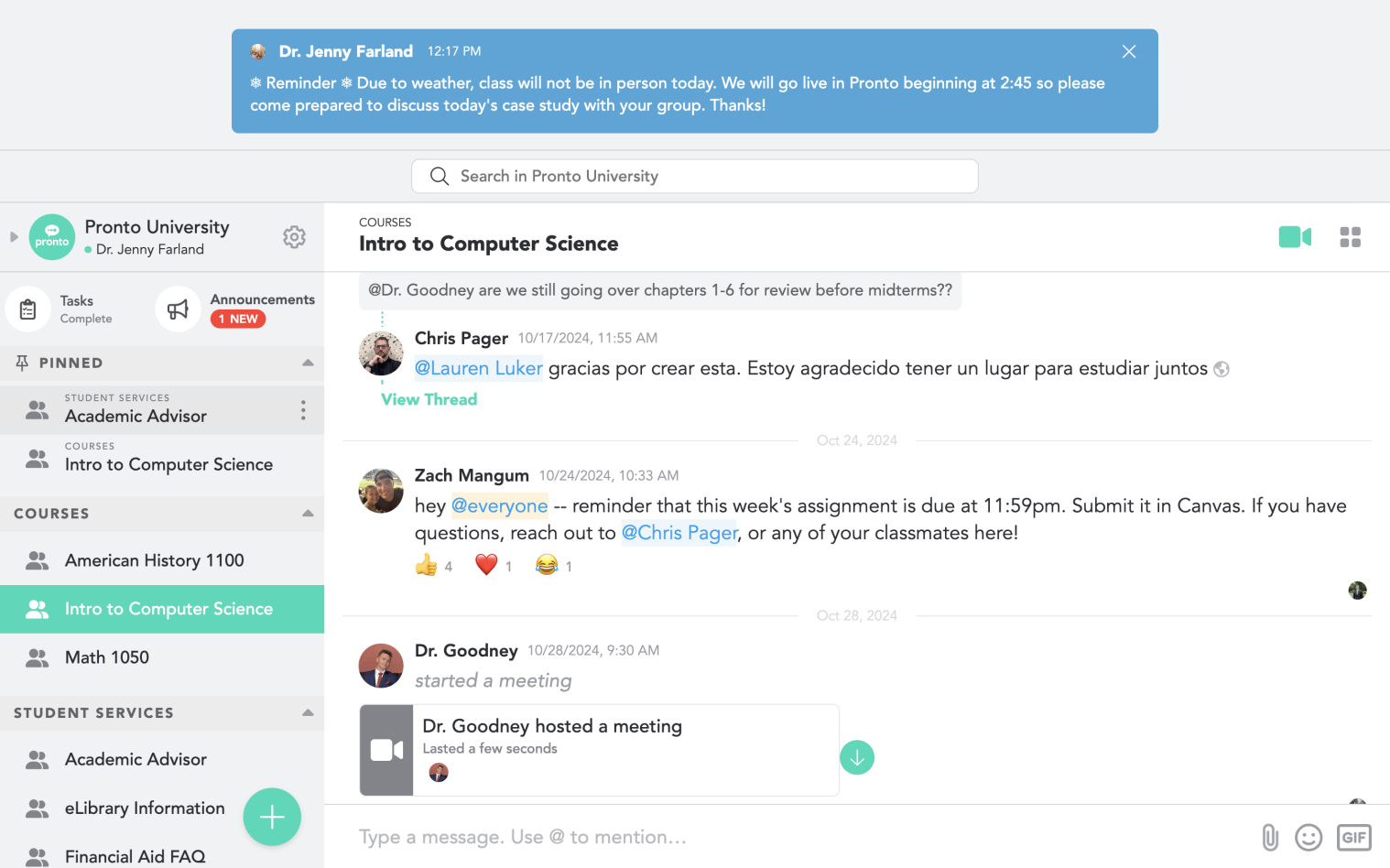The image size is (1390, 868).
Task: Open Academic Advisor under Student Services
Action: 162,759
